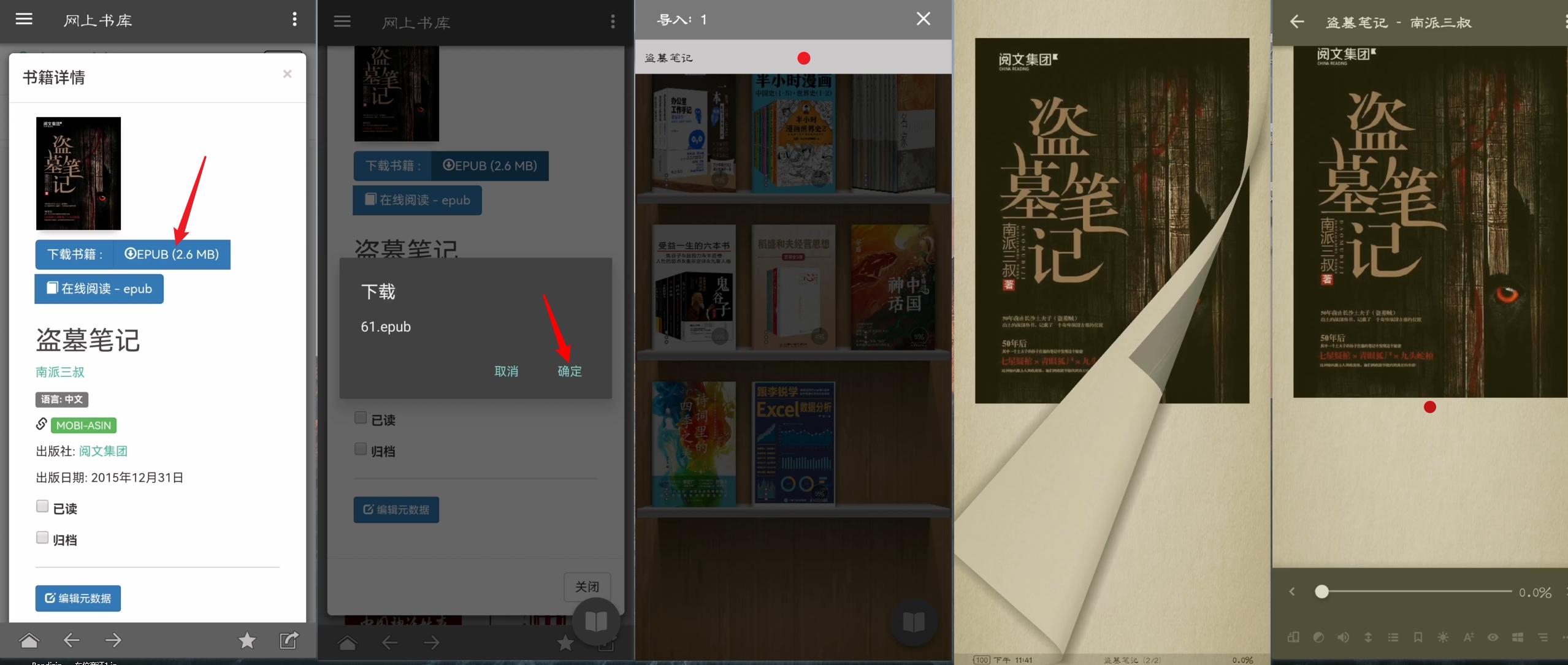The image size is (1568, 665).
Task: Toggle day/night theme half-circle icon
Action: click(1318, 637)
